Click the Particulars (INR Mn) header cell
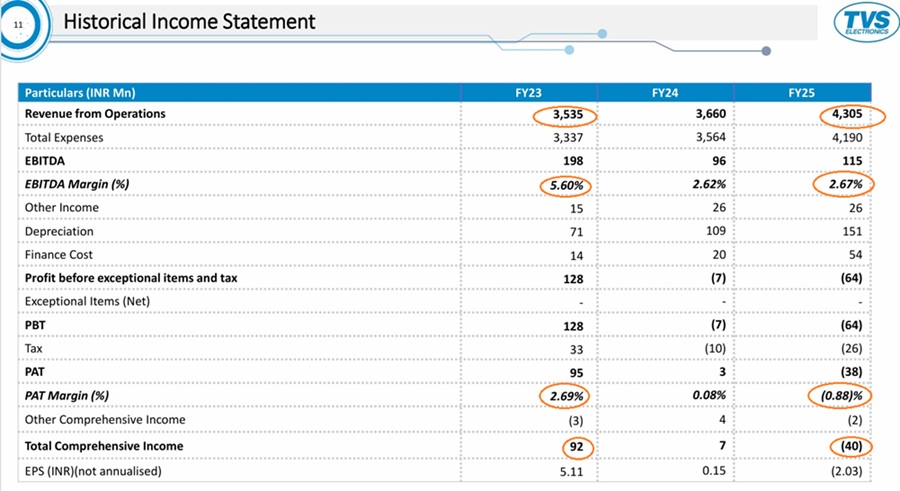Viewport: 900px width, 491px height. [x=80, y=92]
